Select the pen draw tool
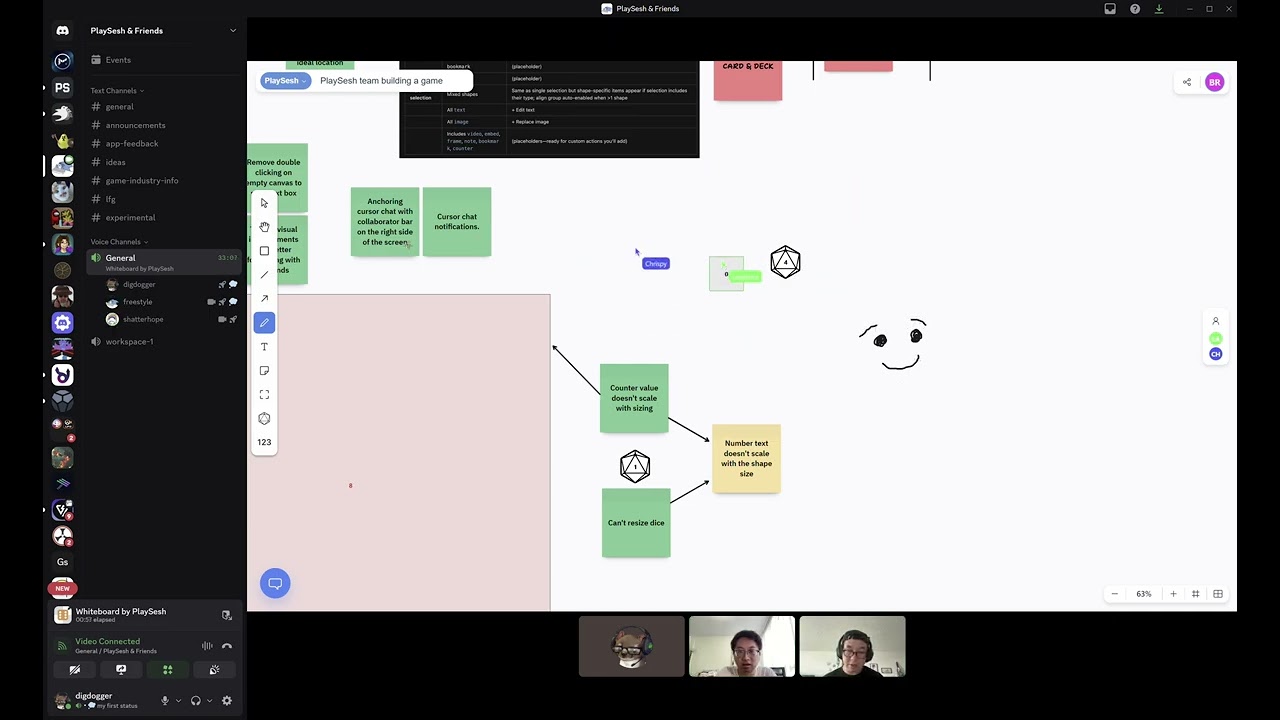This screenshot has height=720, width=1280. 264,322
